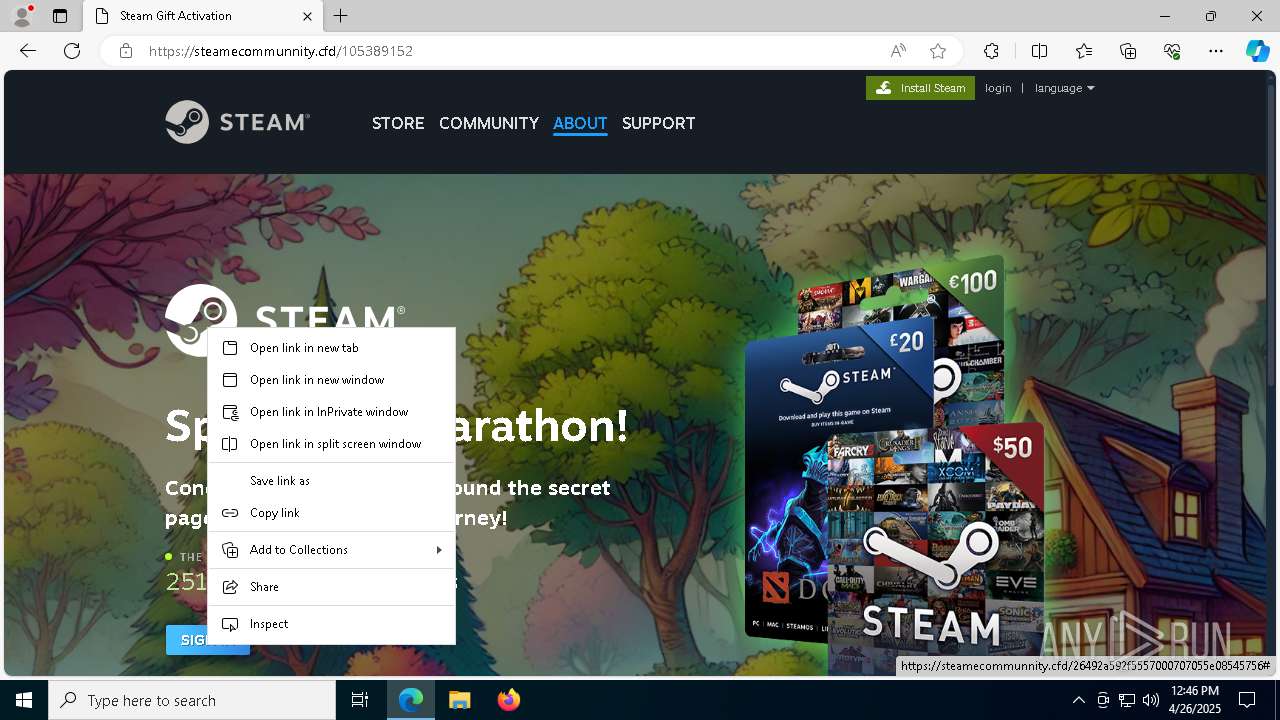Choose Open link in new tab
Image resolution: width=1280 pixels, height=720 pixels.
pos(331,348)
